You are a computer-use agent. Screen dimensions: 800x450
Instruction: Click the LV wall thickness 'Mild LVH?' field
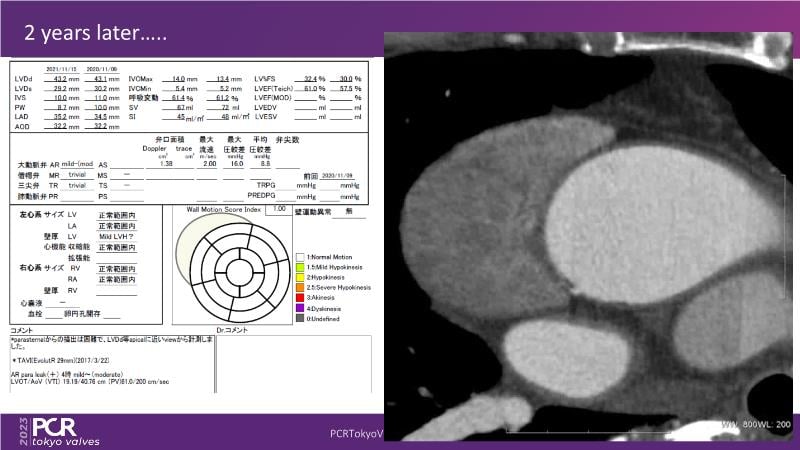pos(116,236)
